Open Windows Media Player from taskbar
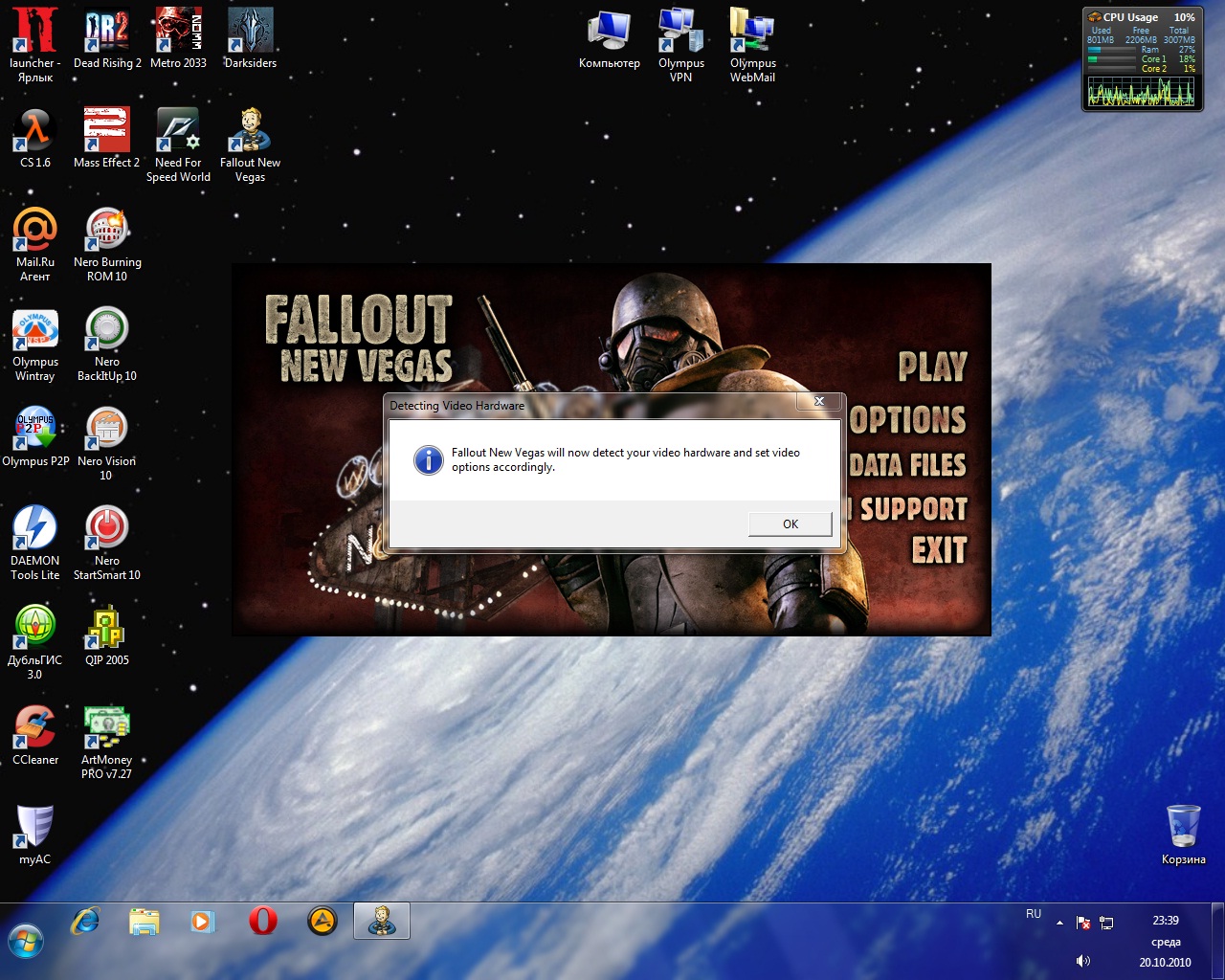Image resolution: width=1225 pixels, height=980 pixels. coord(203,921)
